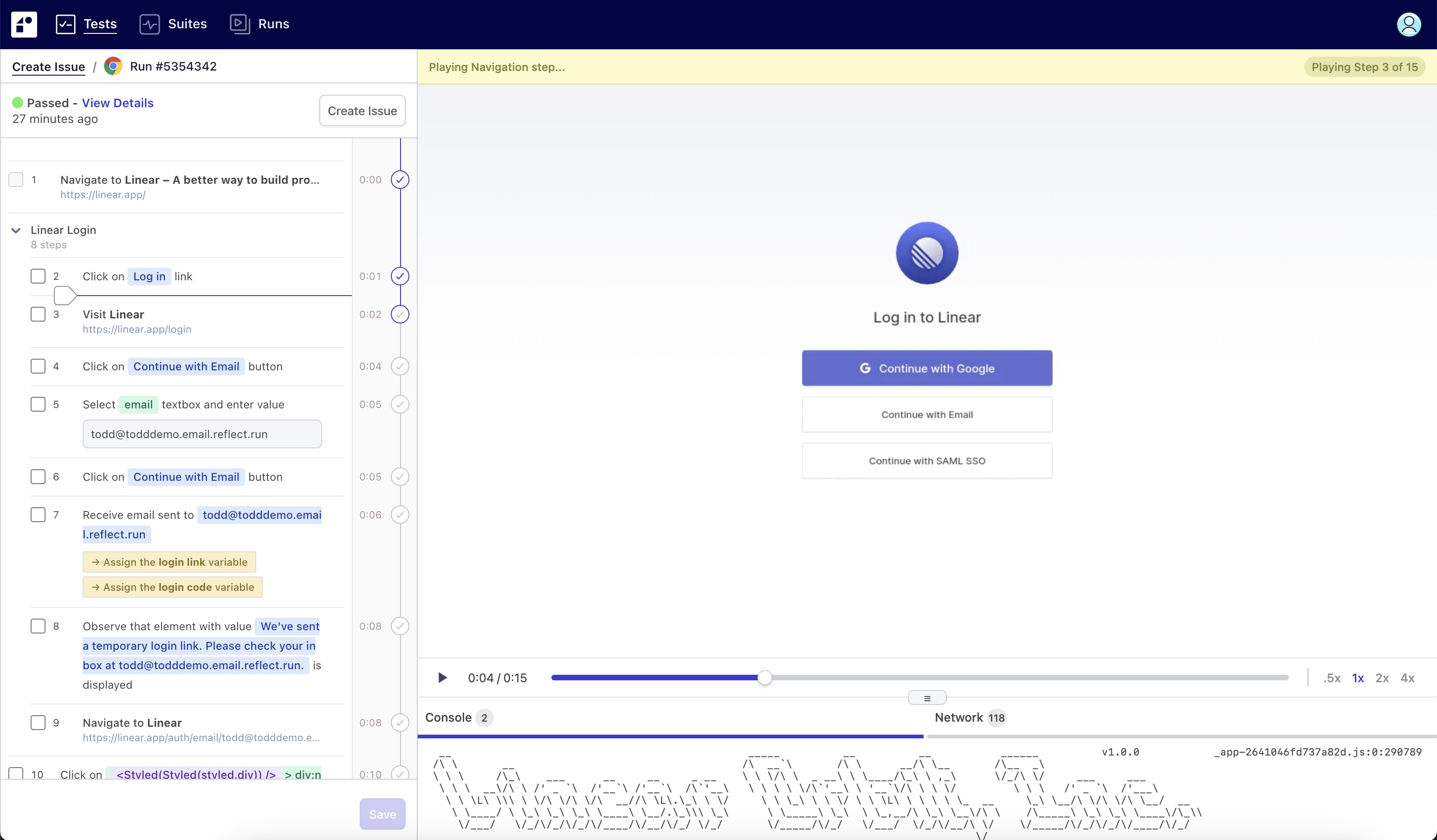1437x840 pixels.
Task: Click the step insertion marker below step 2
Action: click(x=65, y=296)
